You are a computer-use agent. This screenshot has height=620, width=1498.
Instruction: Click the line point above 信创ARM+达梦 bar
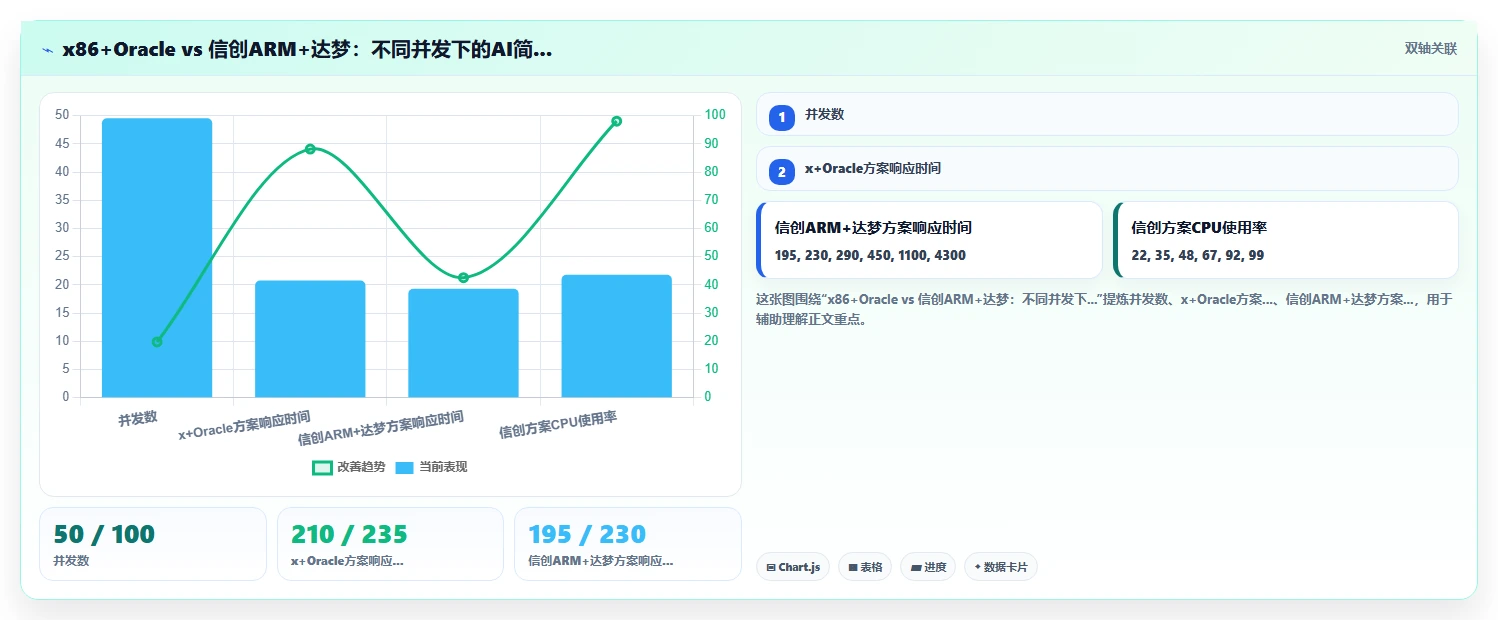point(463,278)
